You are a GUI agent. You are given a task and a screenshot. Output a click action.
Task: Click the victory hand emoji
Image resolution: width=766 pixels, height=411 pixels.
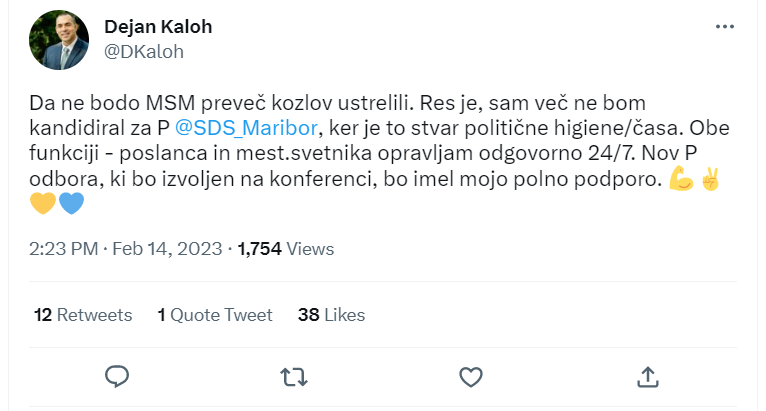[x=710, y=182]
